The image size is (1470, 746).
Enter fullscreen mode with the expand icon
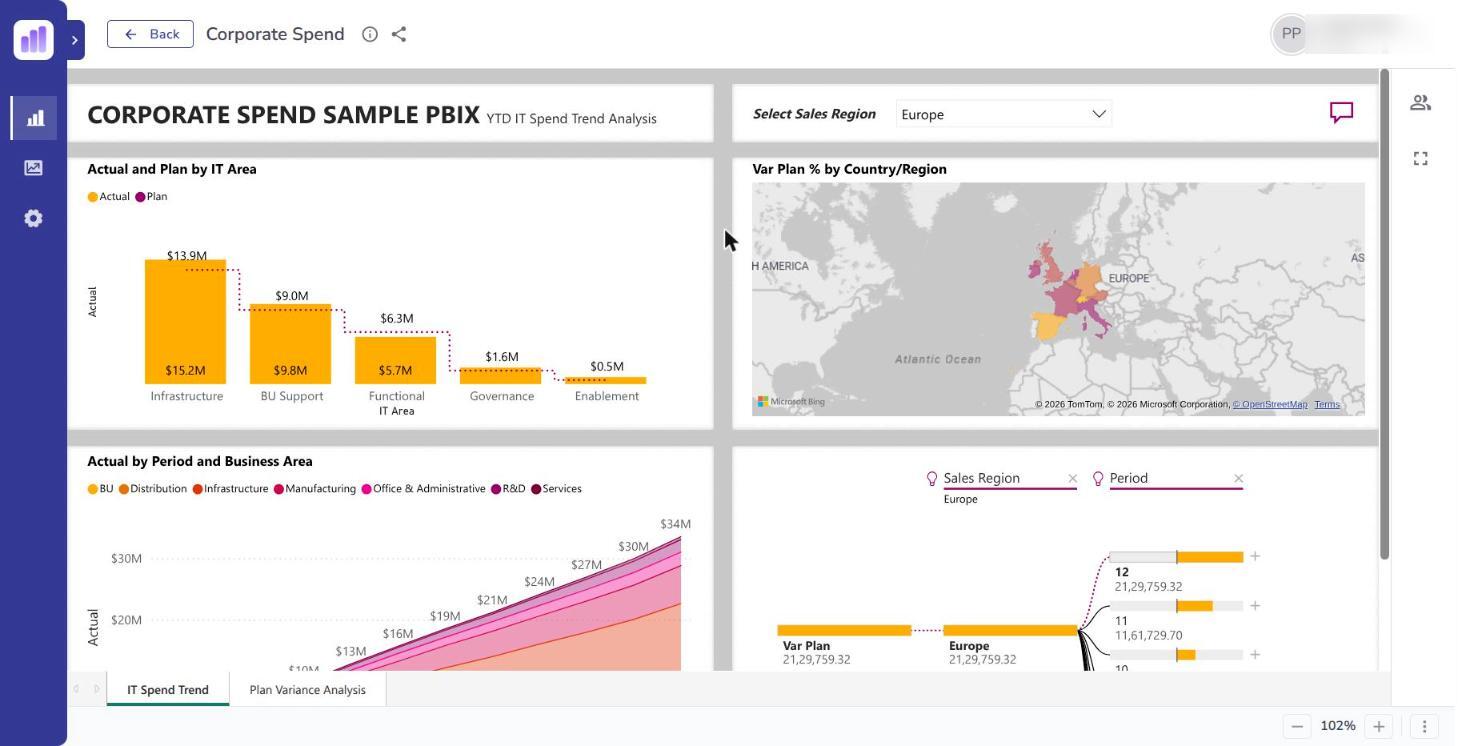coord(1420,158)
